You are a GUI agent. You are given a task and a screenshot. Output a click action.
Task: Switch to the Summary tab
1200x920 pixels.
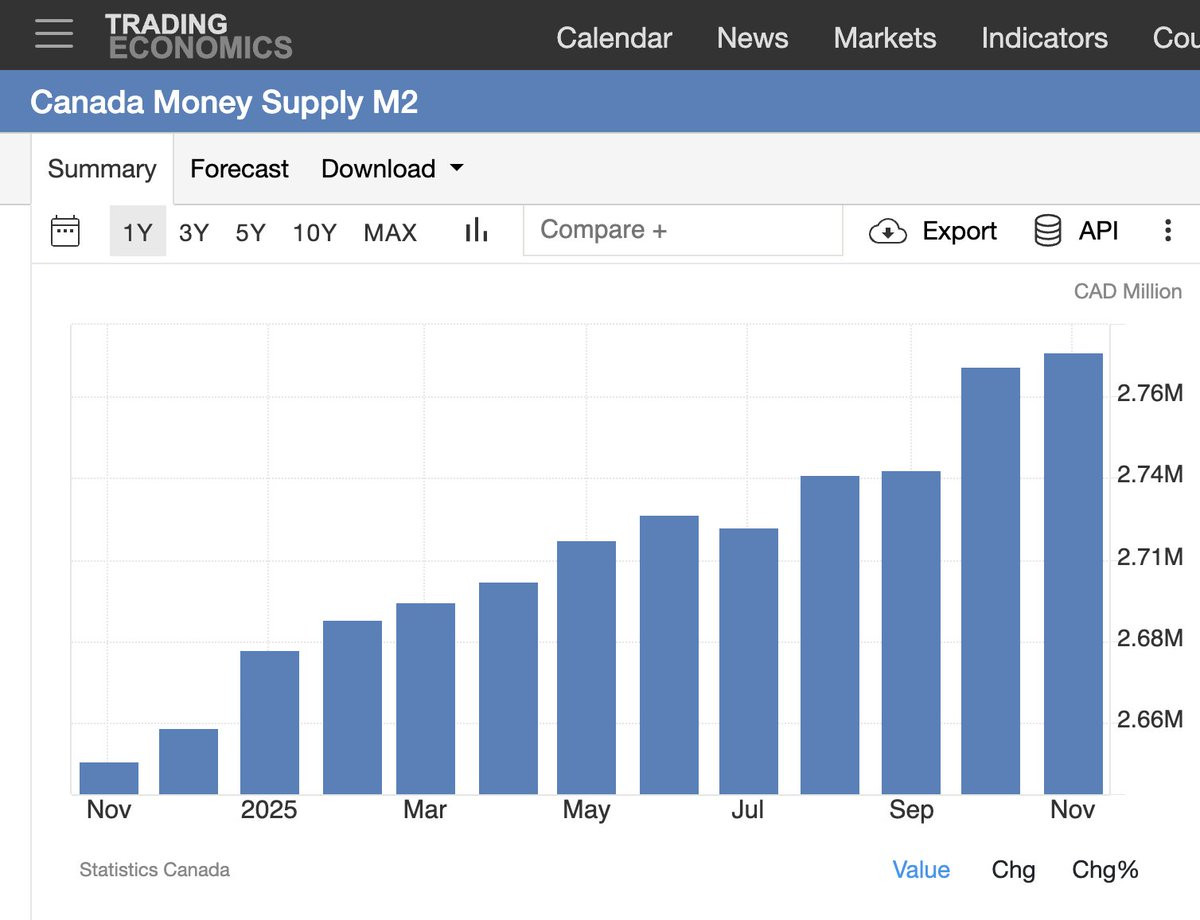102,169
